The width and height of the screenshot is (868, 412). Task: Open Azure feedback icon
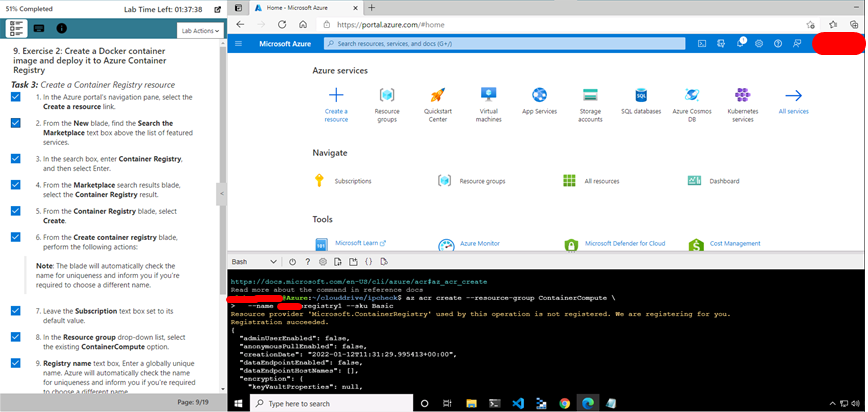(x=797, y=43)
